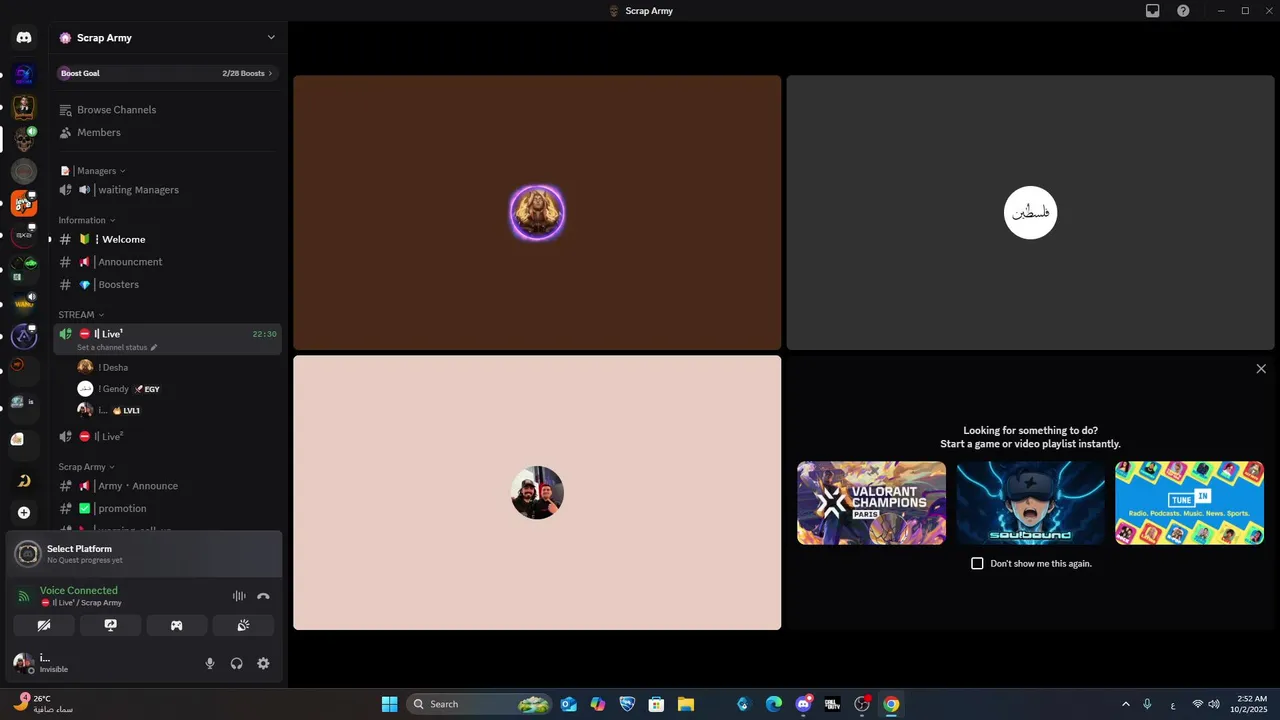Open the Windows Start menu

(x=389, y=704)
